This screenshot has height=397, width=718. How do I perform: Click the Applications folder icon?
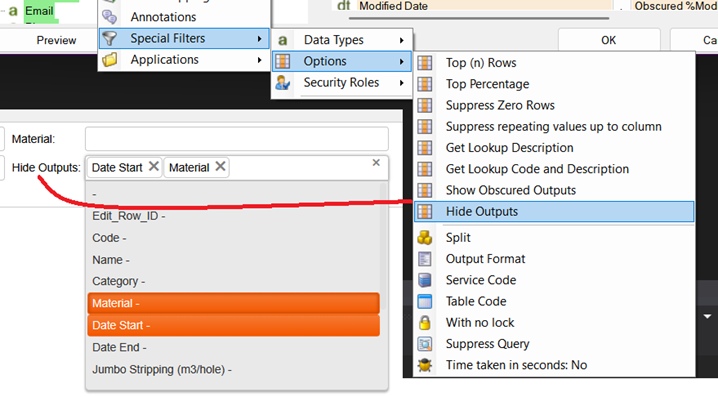(x=110, y=60)
